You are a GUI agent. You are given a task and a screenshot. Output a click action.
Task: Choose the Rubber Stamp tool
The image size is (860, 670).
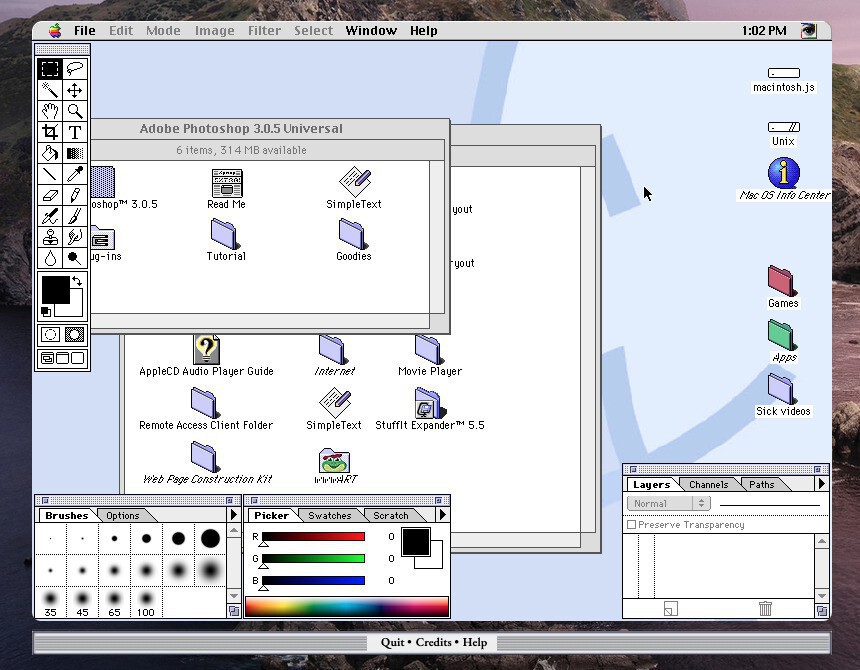click(50, 237)
